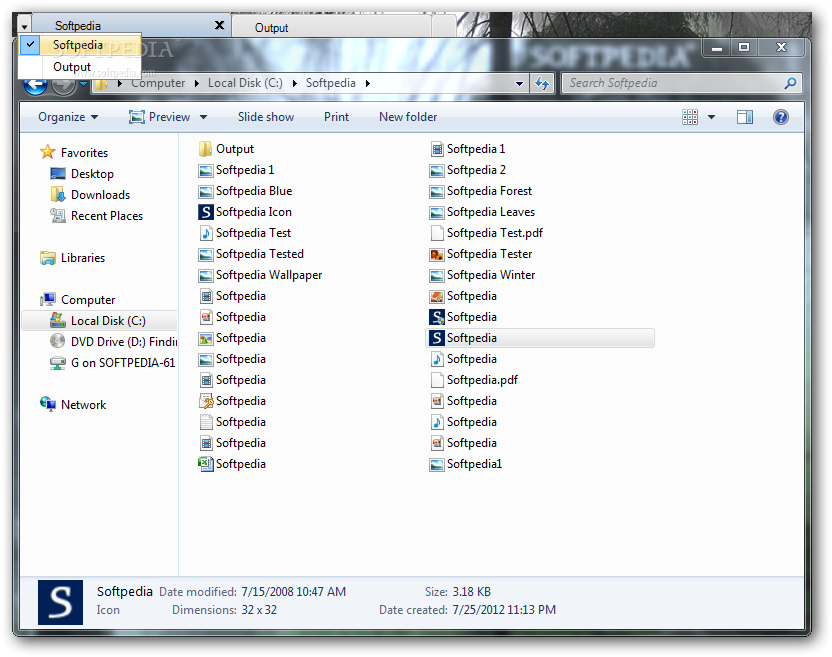Select Softpedia Icon file
Viewport: 832px width, 657px height.
click(245, 212)
